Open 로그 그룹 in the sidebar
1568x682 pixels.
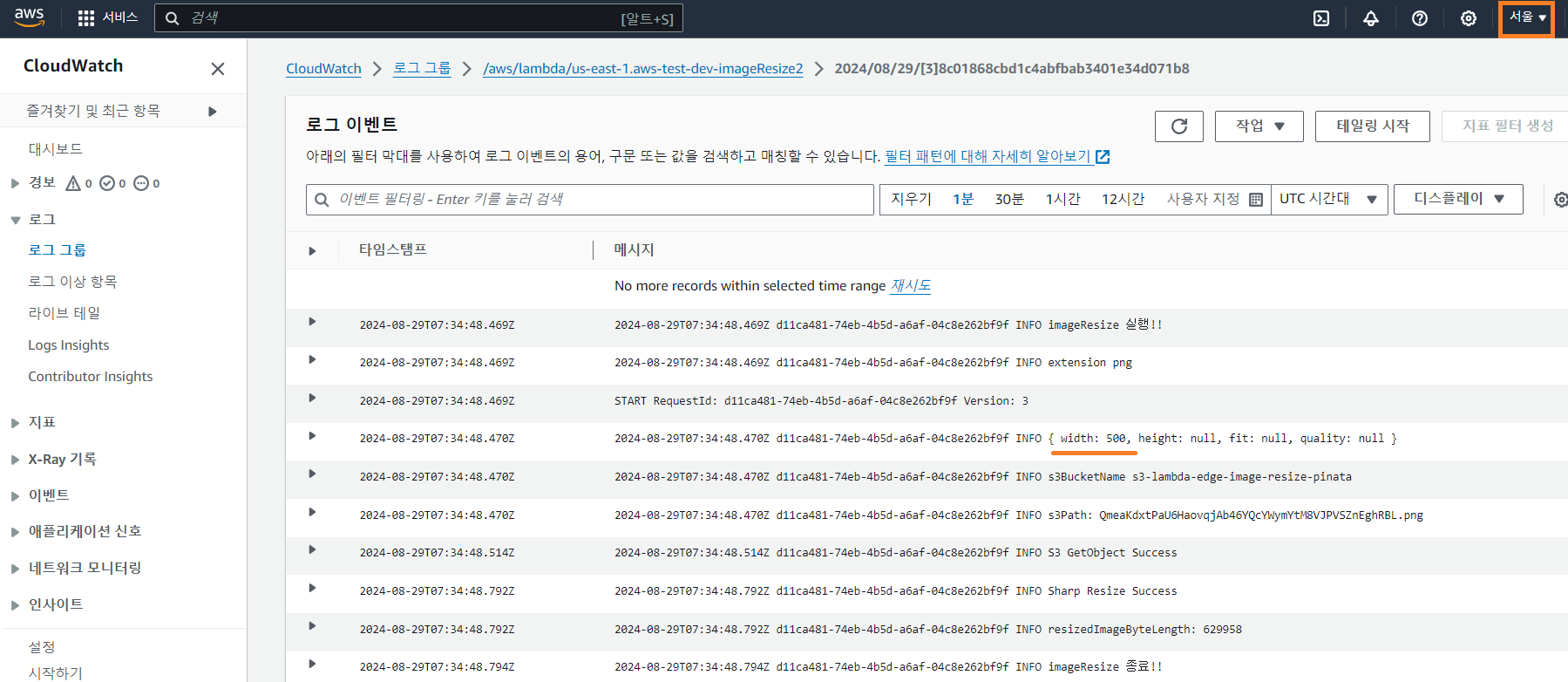(57, 250)
